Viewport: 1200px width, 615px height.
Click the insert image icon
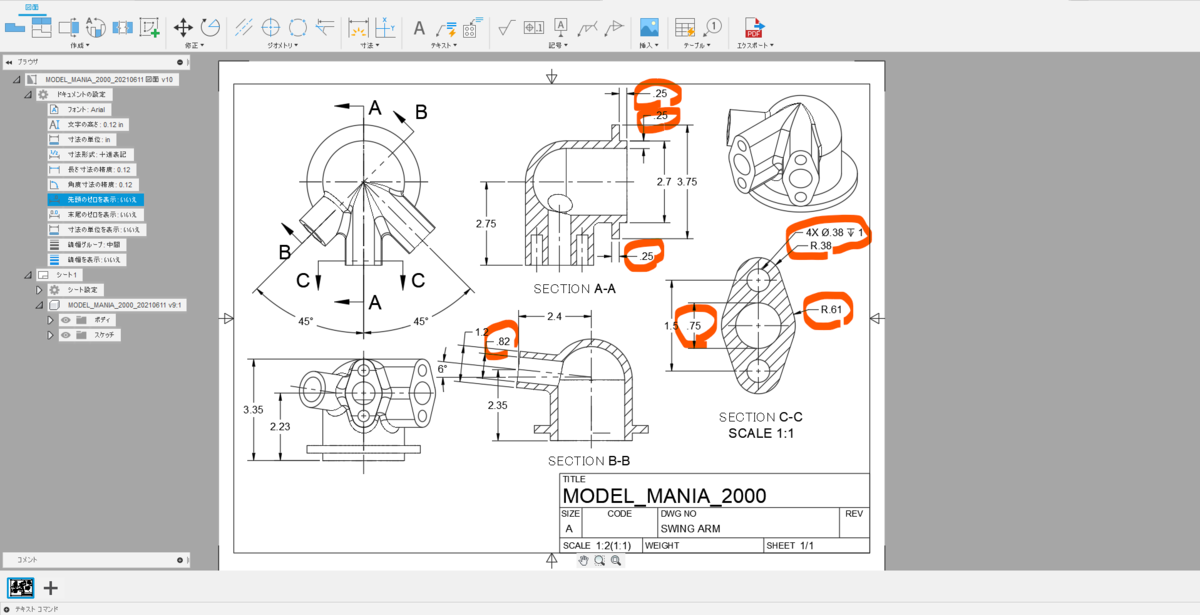(x=649, y=27)
